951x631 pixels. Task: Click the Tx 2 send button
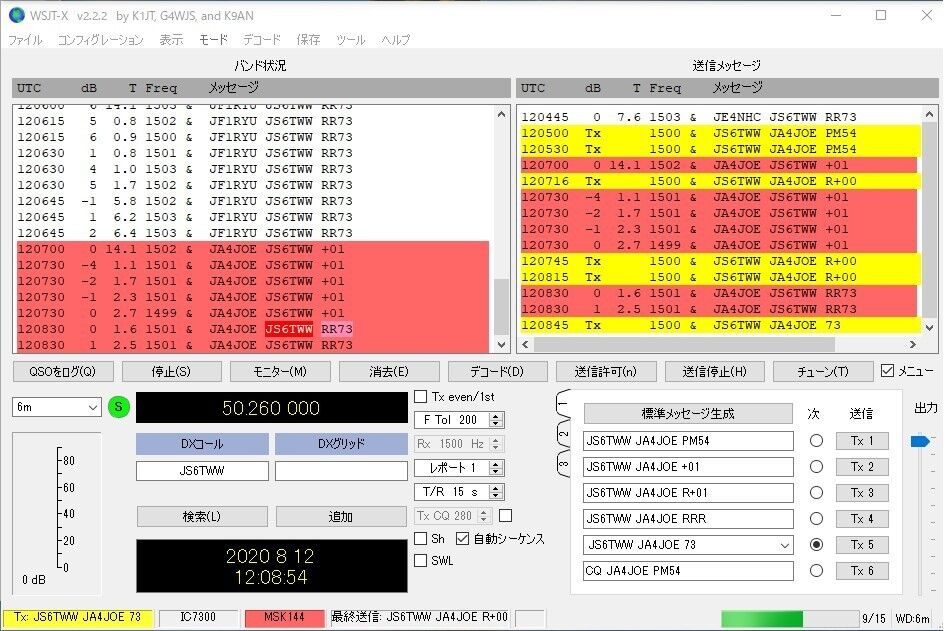862,467
